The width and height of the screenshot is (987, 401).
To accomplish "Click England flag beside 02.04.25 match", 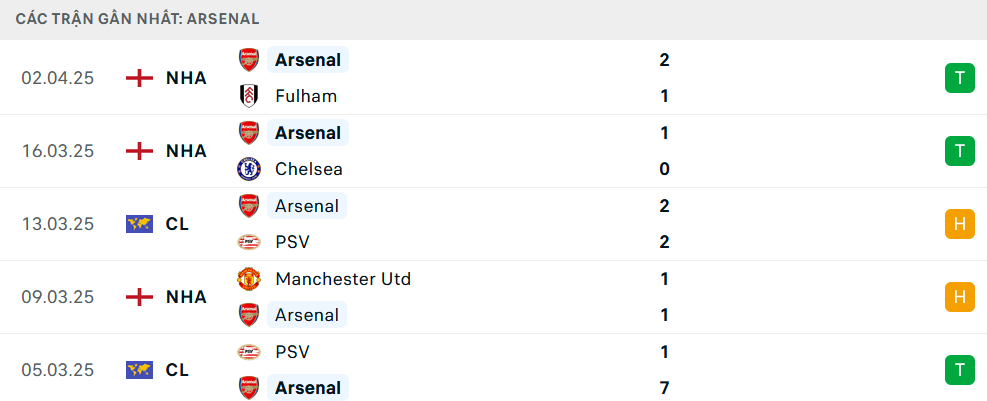I will [x=139, y=78].
